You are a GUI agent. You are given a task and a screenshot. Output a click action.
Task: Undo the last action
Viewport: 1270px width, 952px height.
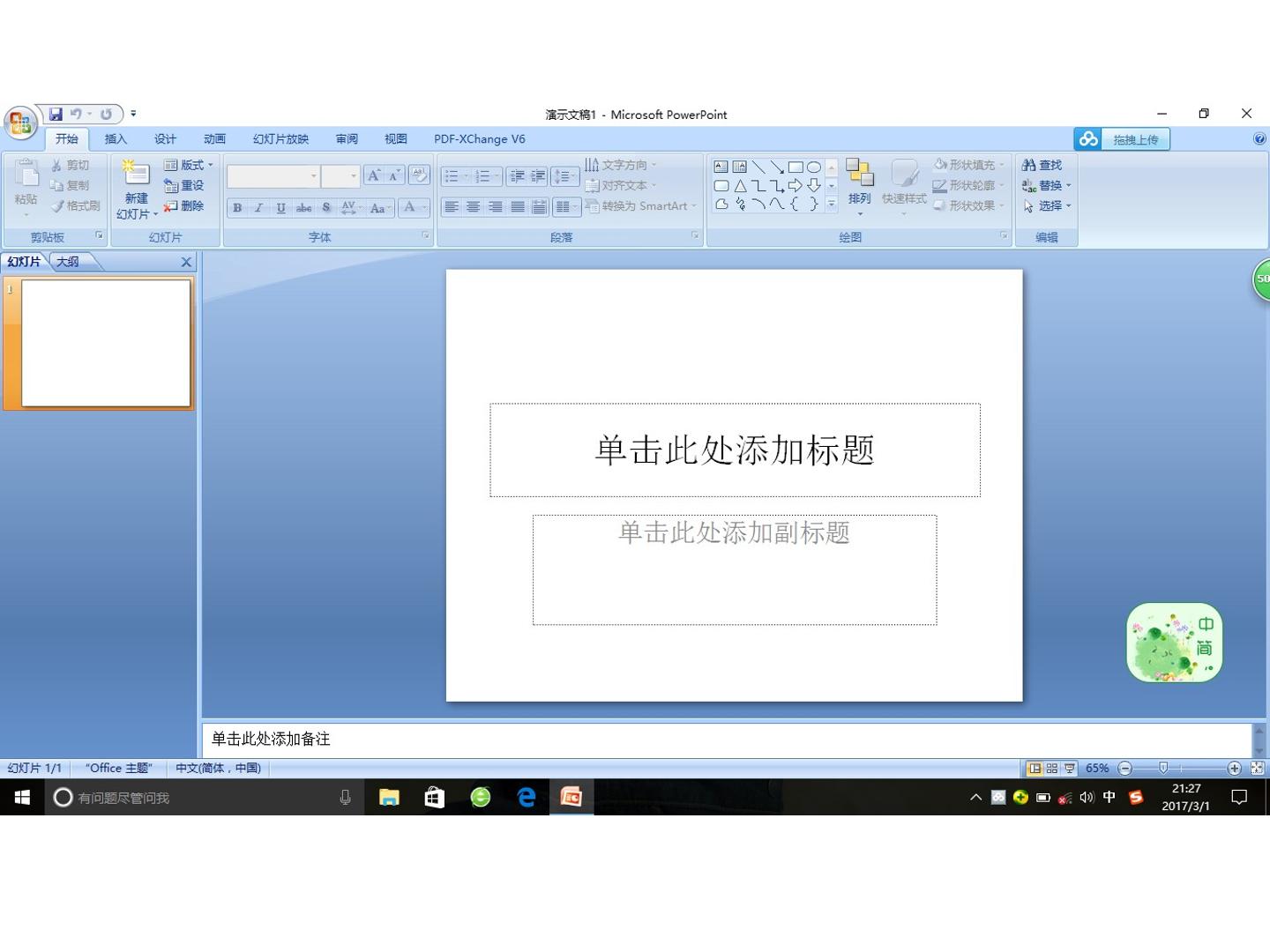77,114
